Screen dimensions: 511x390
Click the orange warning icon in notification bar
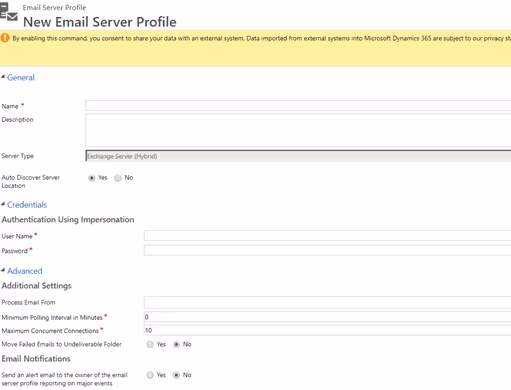pos(5,38)
